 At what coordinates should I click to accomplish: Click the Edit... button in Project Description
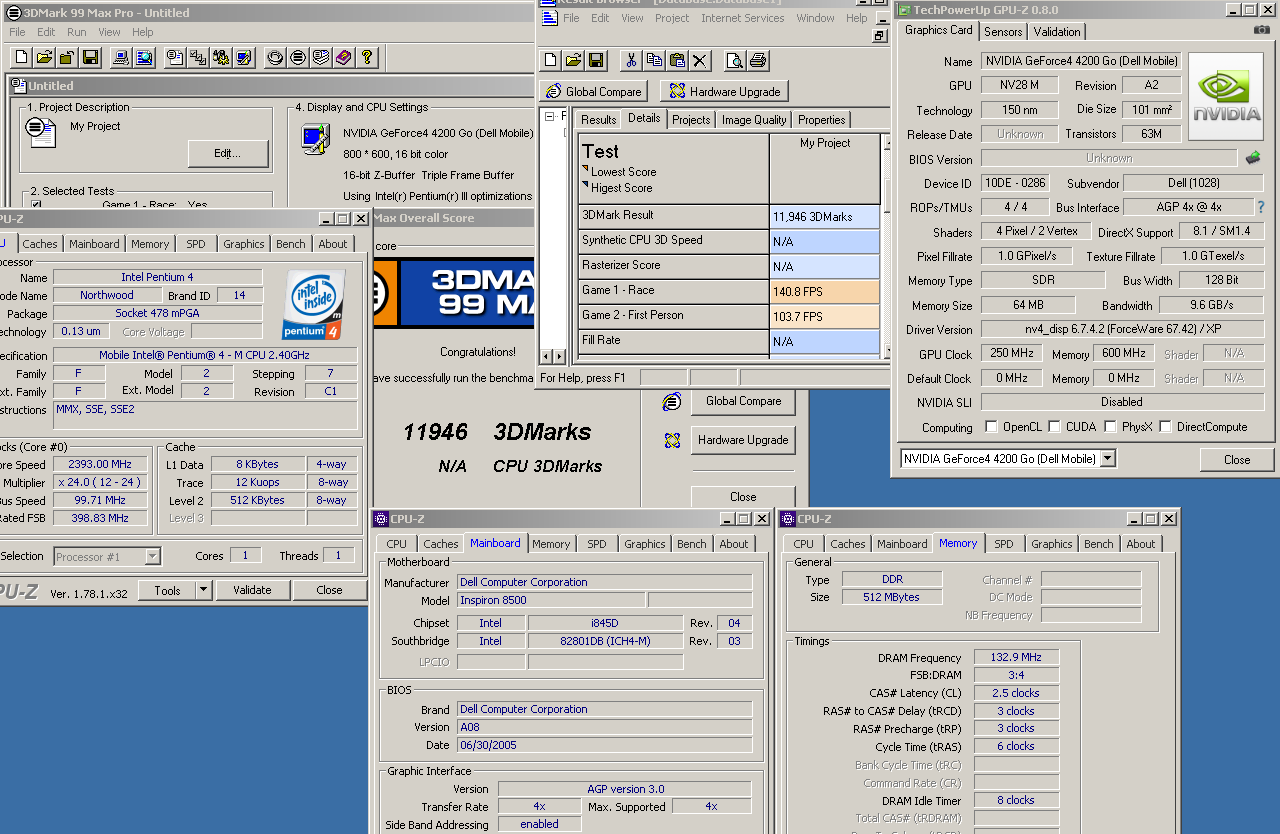click(228, 153)
